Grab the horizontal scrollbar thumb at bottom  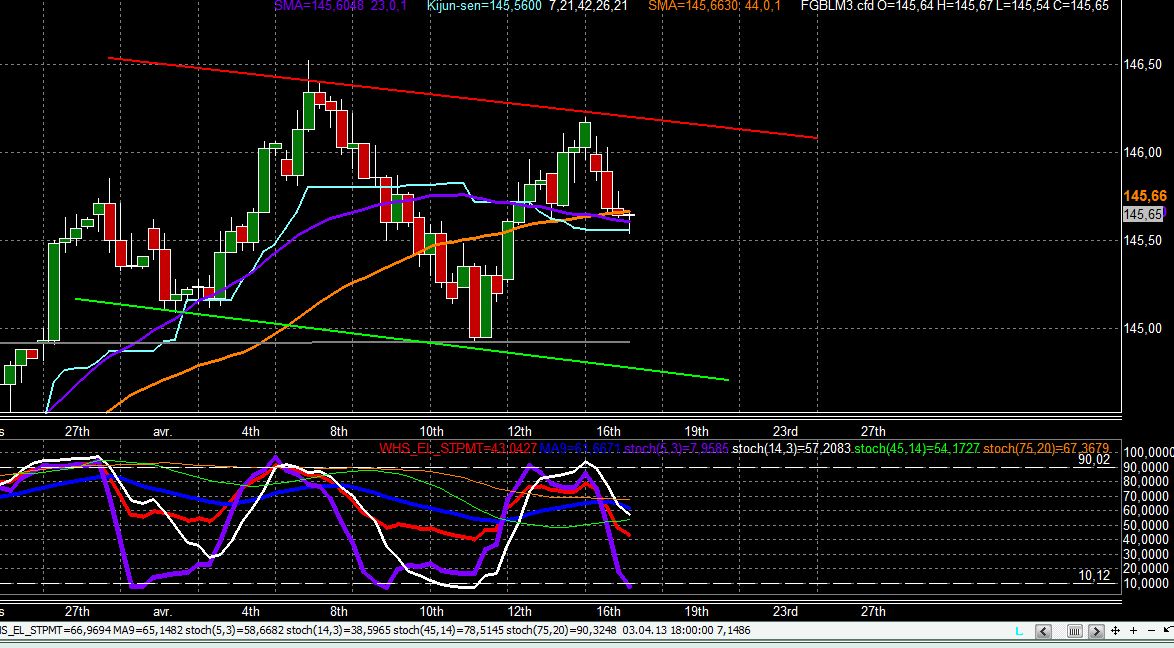click(1075, 632)
